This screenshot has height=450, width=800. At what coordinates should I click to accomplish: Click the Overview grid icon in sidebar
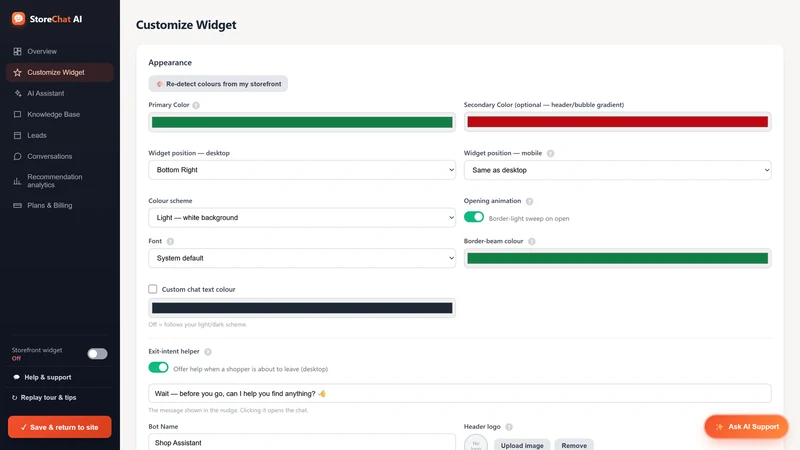[x=17, y=52]
